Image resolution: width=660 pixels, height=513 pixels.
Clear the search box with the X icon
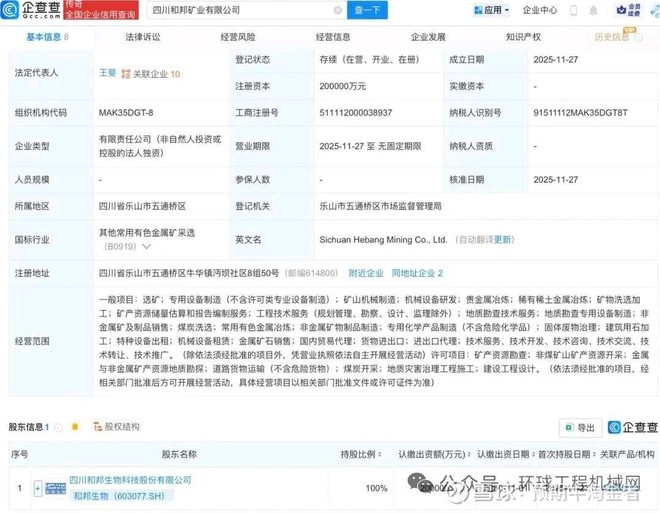point(338,10)
